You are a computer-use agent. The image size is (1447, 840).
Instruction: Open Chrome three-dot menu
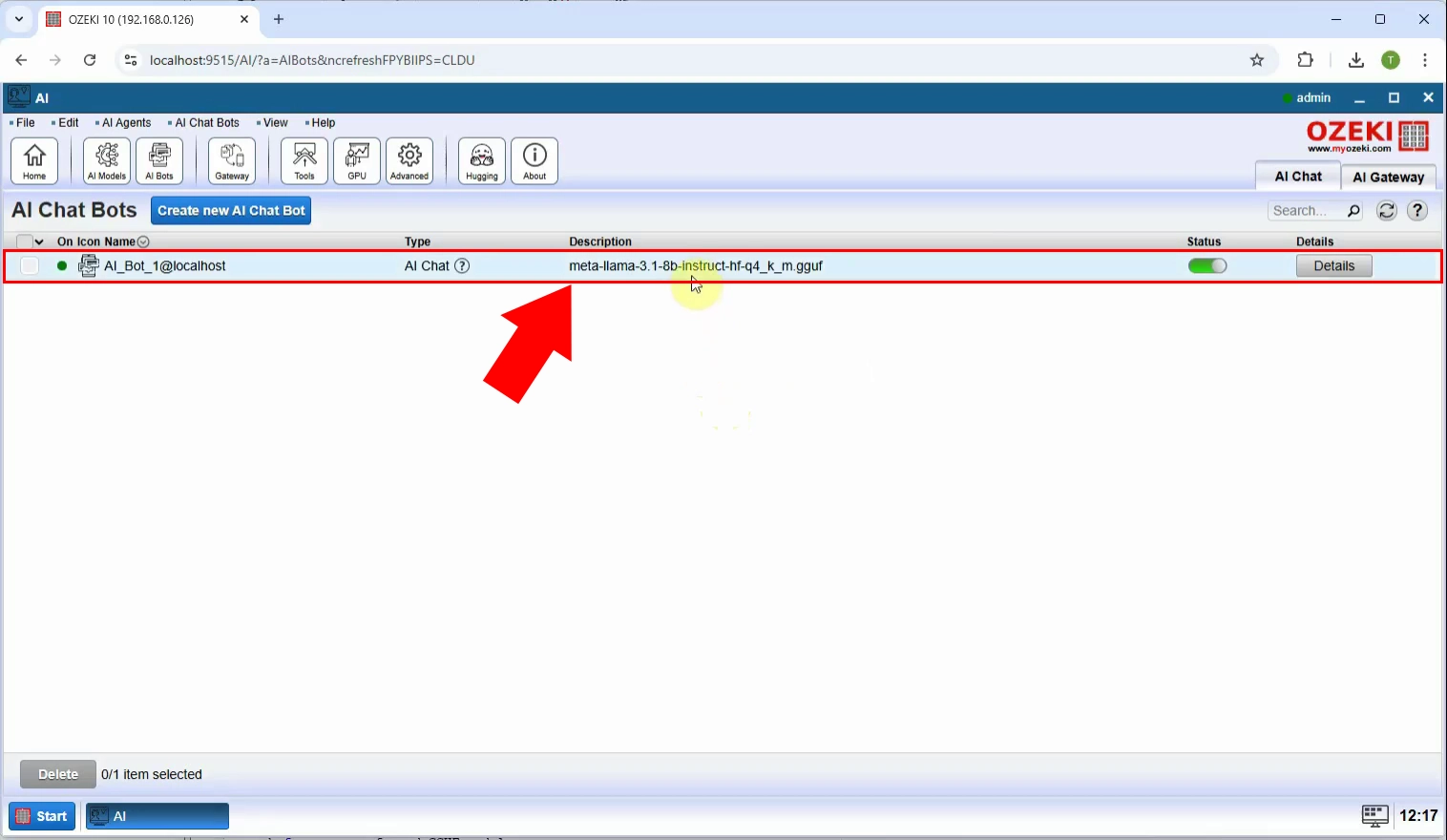1425,60
